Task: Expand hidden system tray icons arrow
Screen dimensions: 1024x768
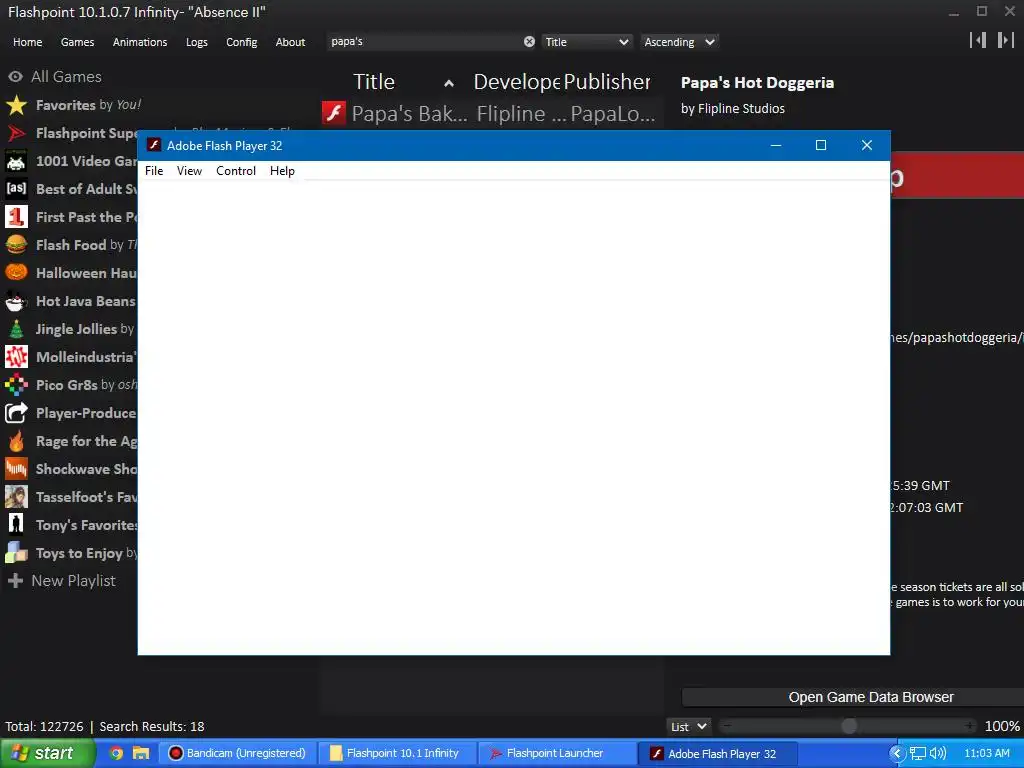Action: pyautogui.click(x=897, y=753)
